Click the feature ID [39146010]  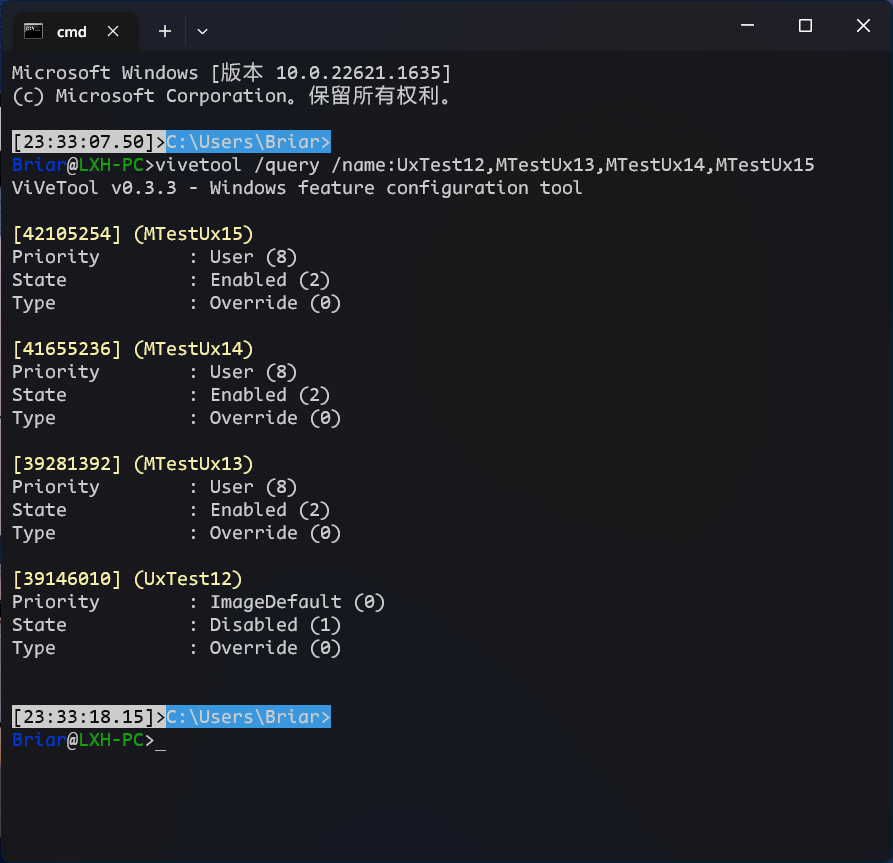coord(67,579)
